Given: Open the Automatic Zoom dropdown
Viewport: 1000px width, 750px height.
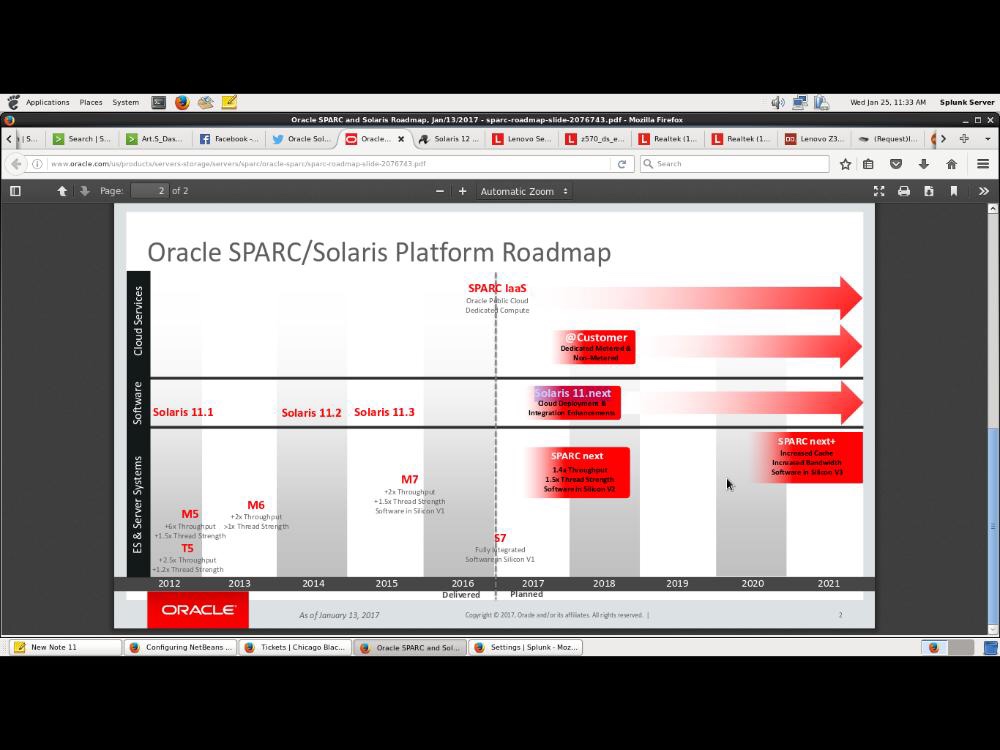Looking at the screenshot, I should (524, 191).
